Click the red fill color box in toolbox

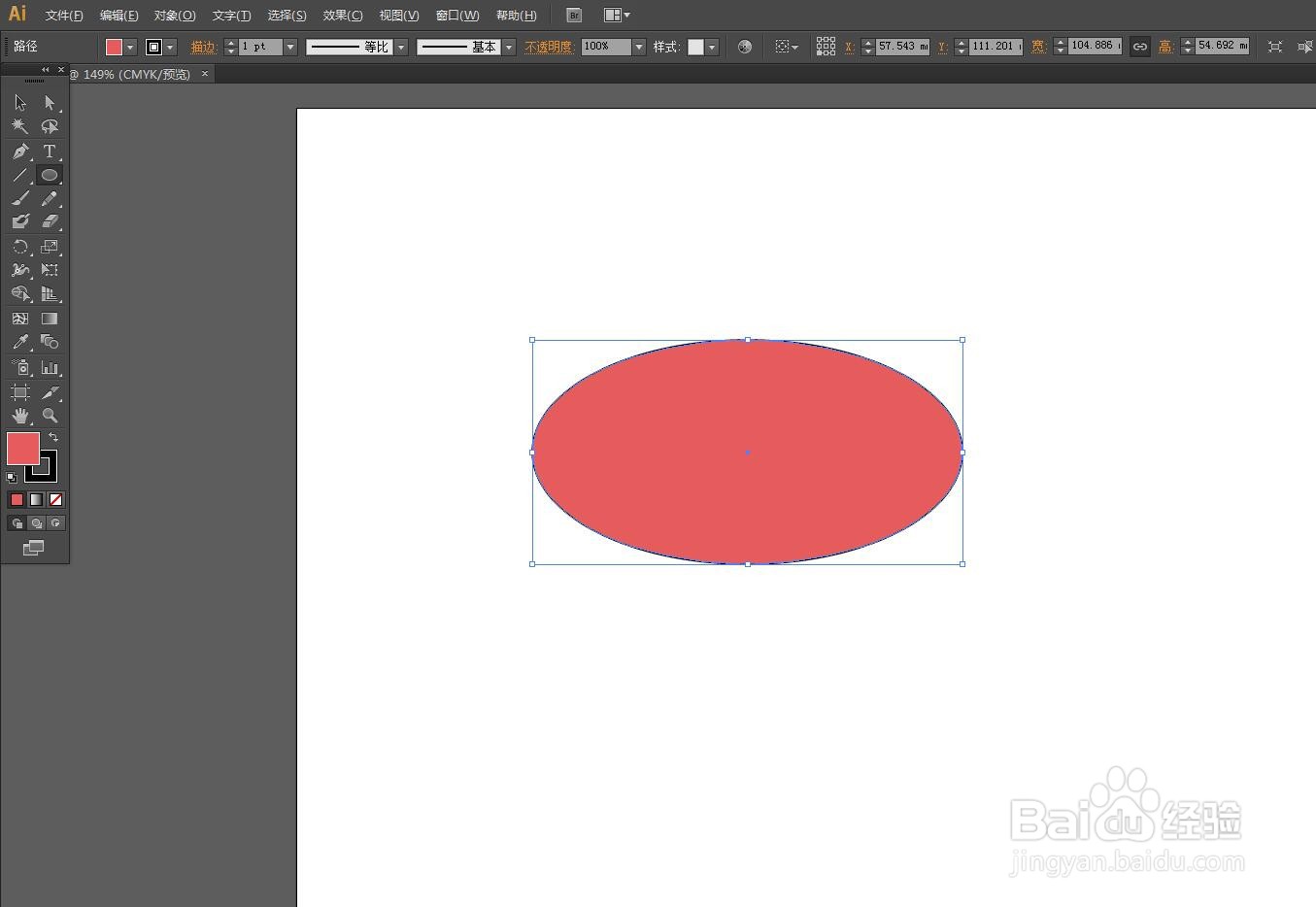tap(22, 449)
